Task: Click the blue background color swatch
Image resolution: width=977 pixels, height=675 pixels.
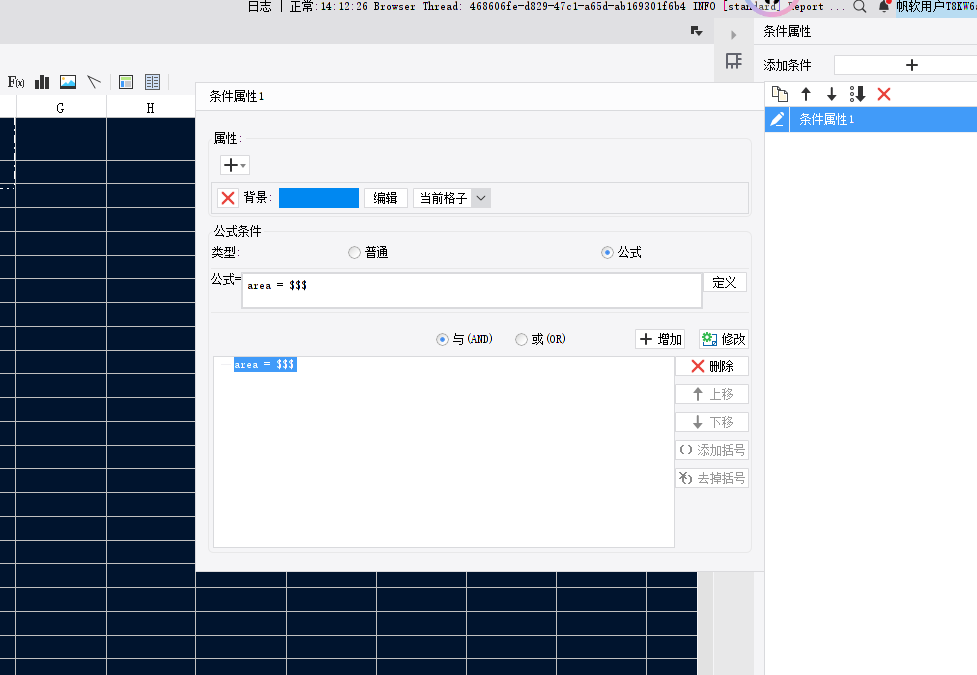Action: (318, 198)
